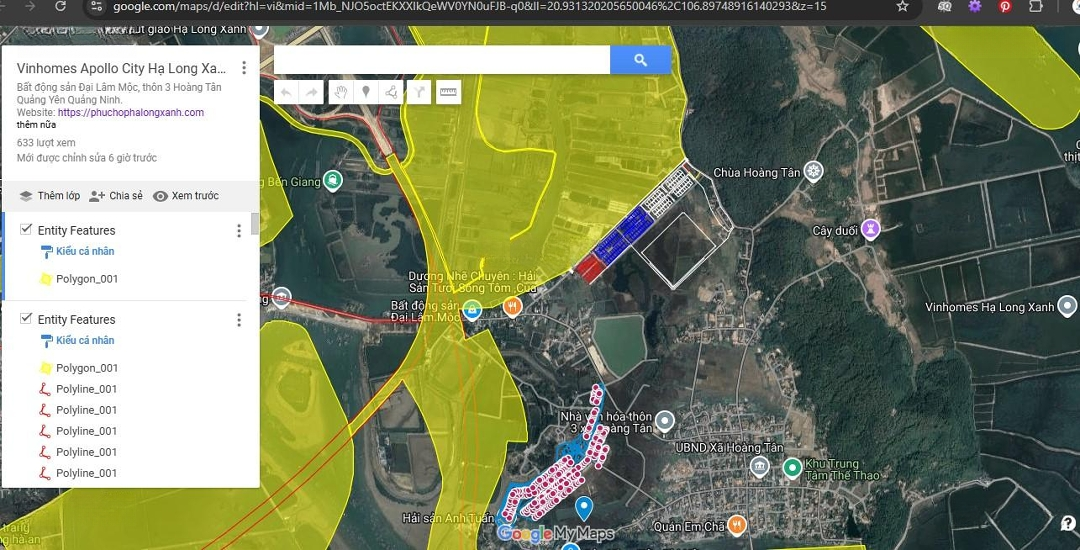Click the UBND Xã Hoàng Tân marker
The height and width of the screenshot is (550, 1080).
coord(760,467)
